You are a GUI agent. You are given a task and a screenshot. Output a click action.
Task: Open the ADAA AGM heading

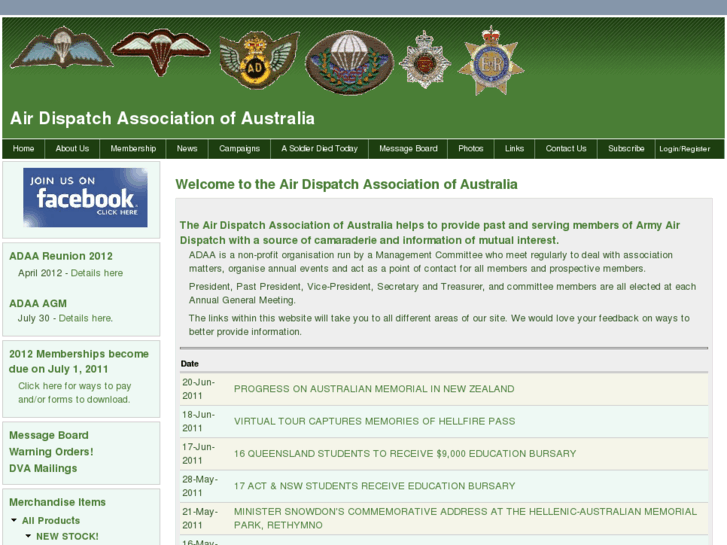click(38, 303)
